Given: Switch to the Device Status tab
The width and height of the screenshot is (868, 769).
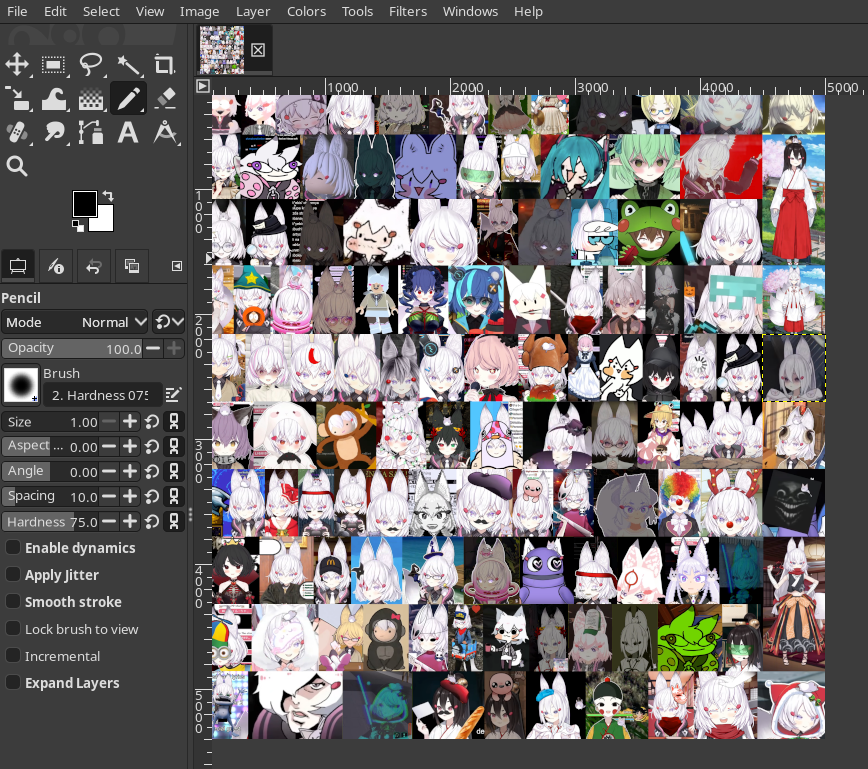Looking at the screenshot, I should (55, 266).
